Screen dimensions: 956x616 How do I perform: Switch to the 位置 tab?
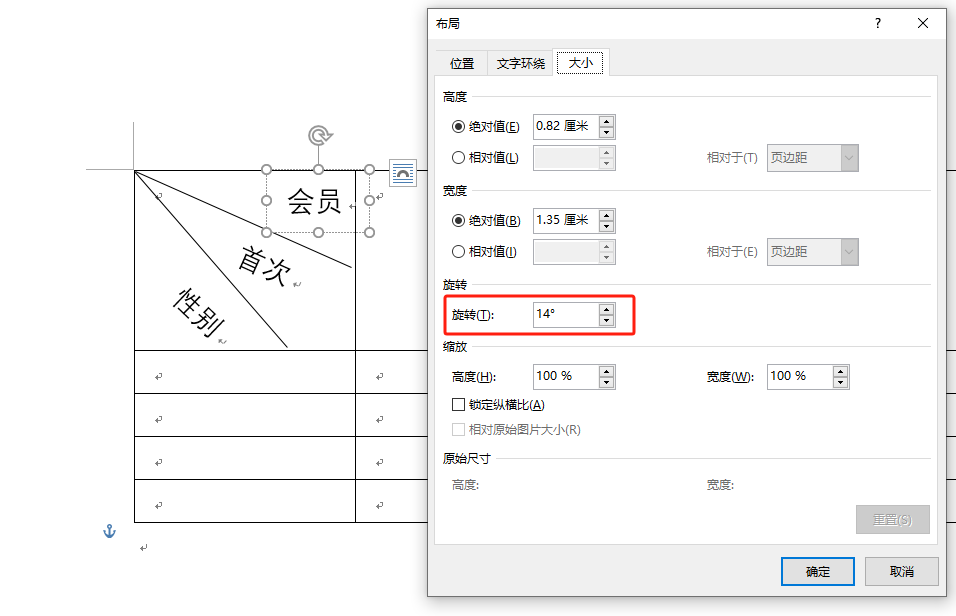click(462, 63)
